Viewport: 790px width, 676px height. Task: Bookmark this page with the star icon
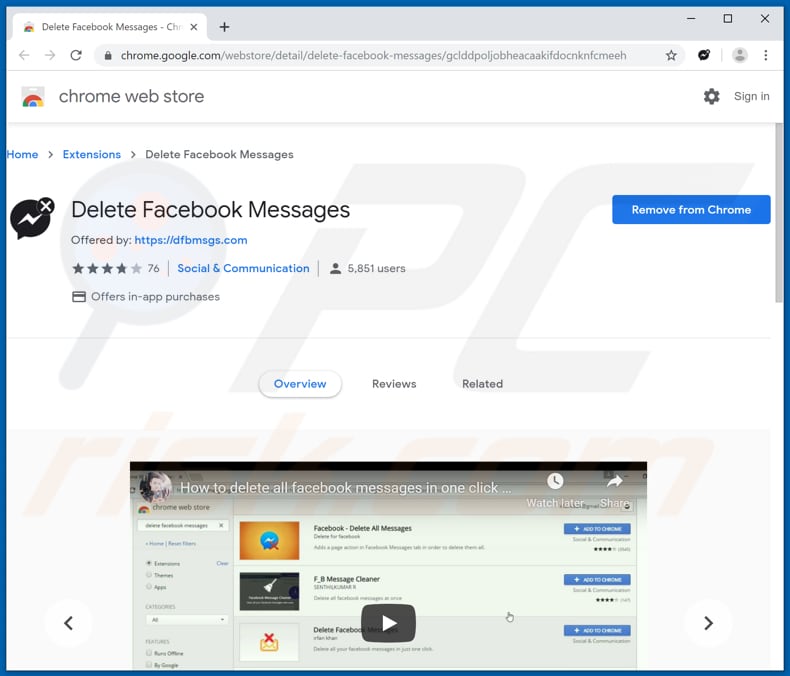click(x=671, y=55)
